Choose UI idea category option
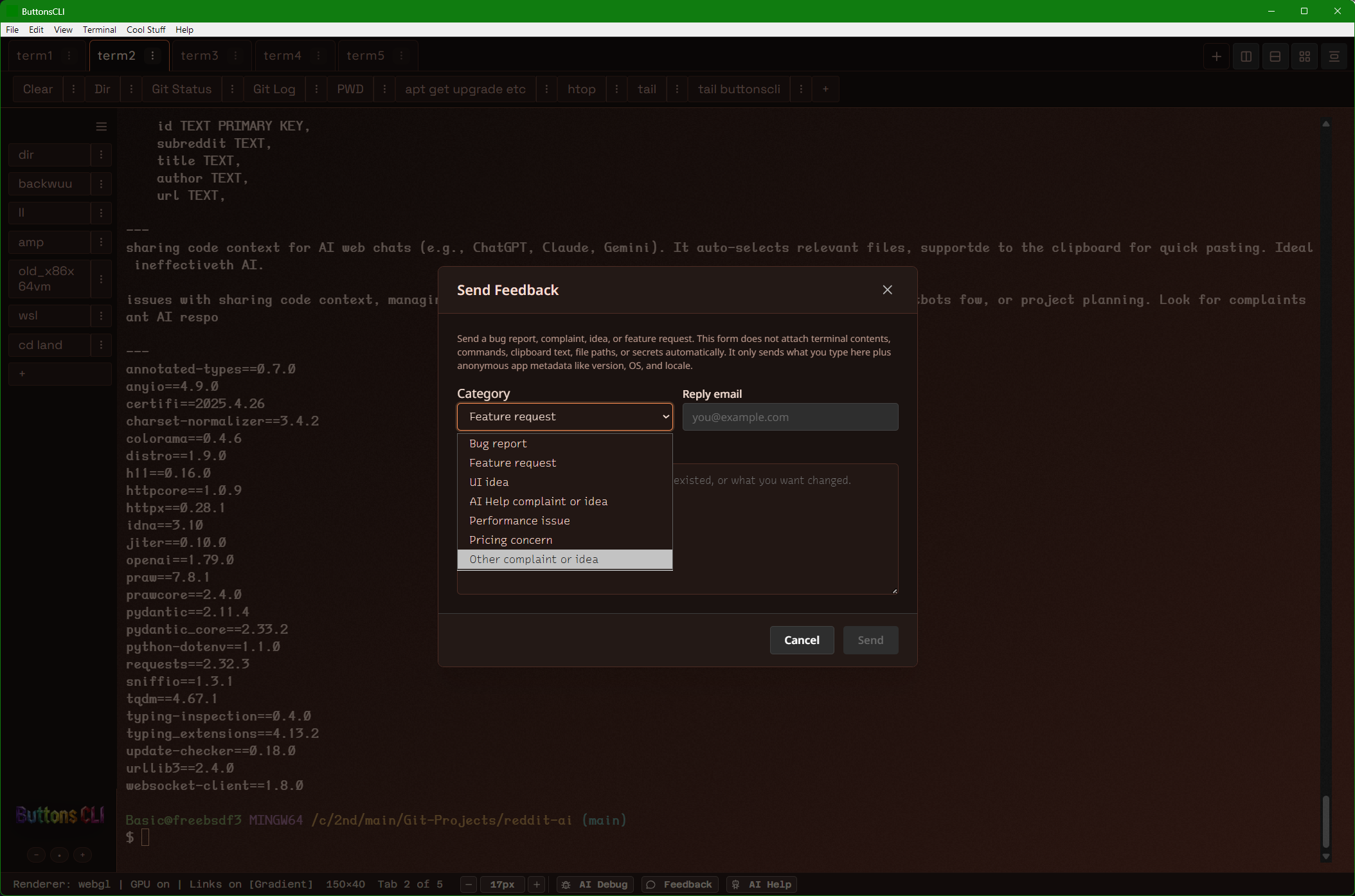 click(564, 482)
